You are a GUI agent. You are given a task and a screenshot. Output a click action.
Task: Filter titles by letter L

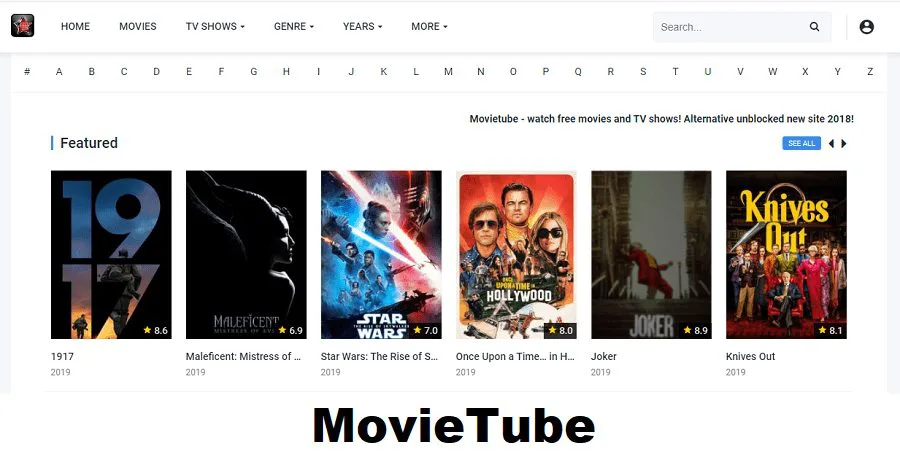coord(416,72)
